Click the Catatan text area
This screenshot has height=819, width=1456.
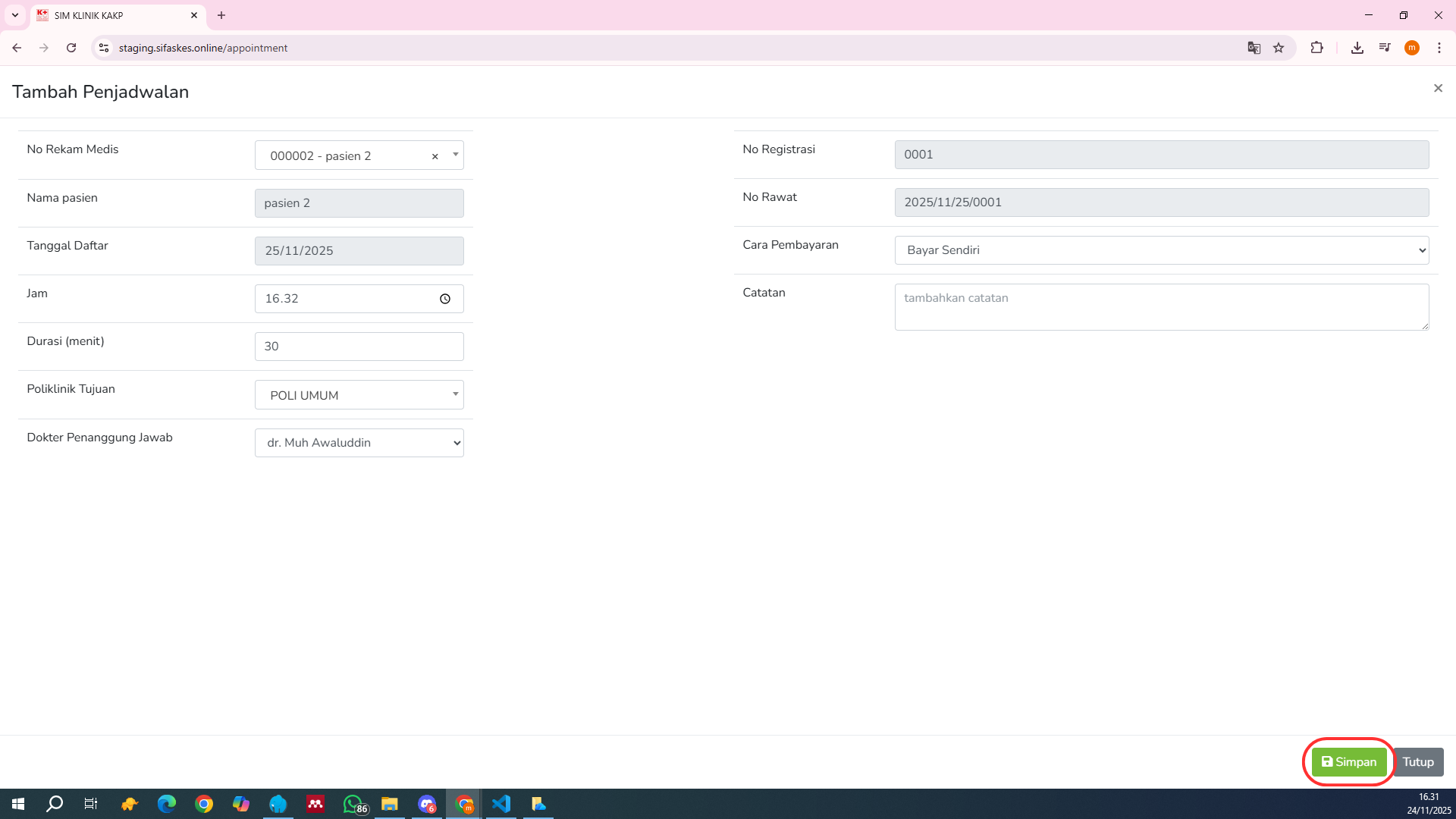click(1161, 307)
